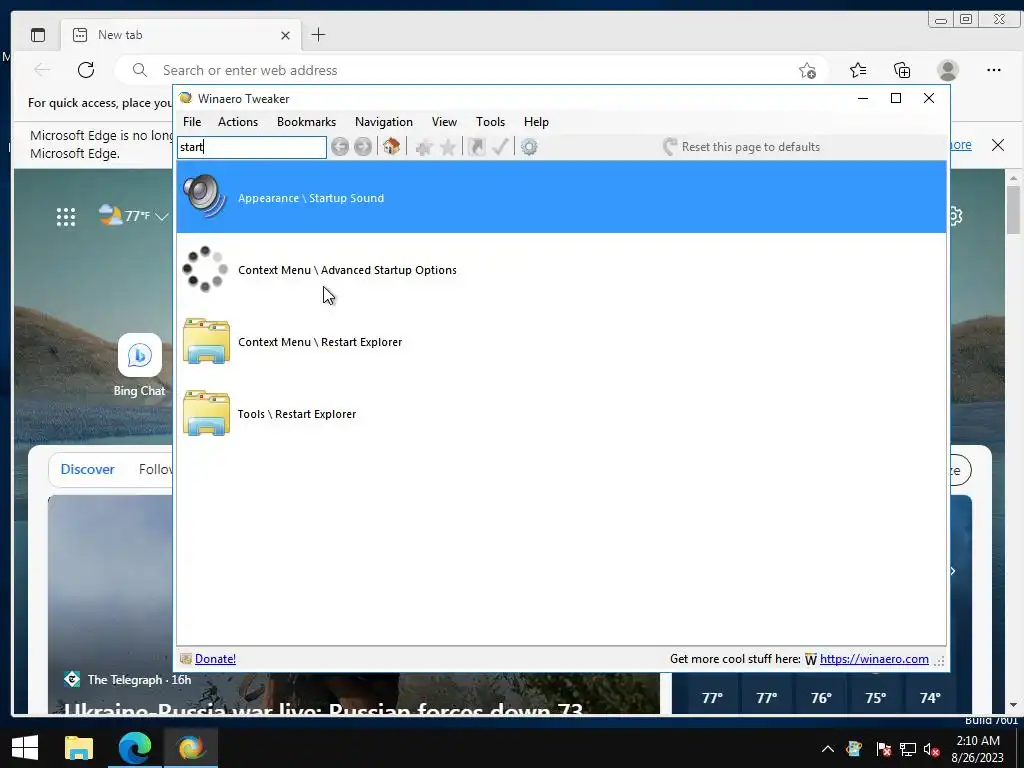Click folder icon beside Tools Restart Explorer
The image size is (1024, 768).
click(206, 413)
